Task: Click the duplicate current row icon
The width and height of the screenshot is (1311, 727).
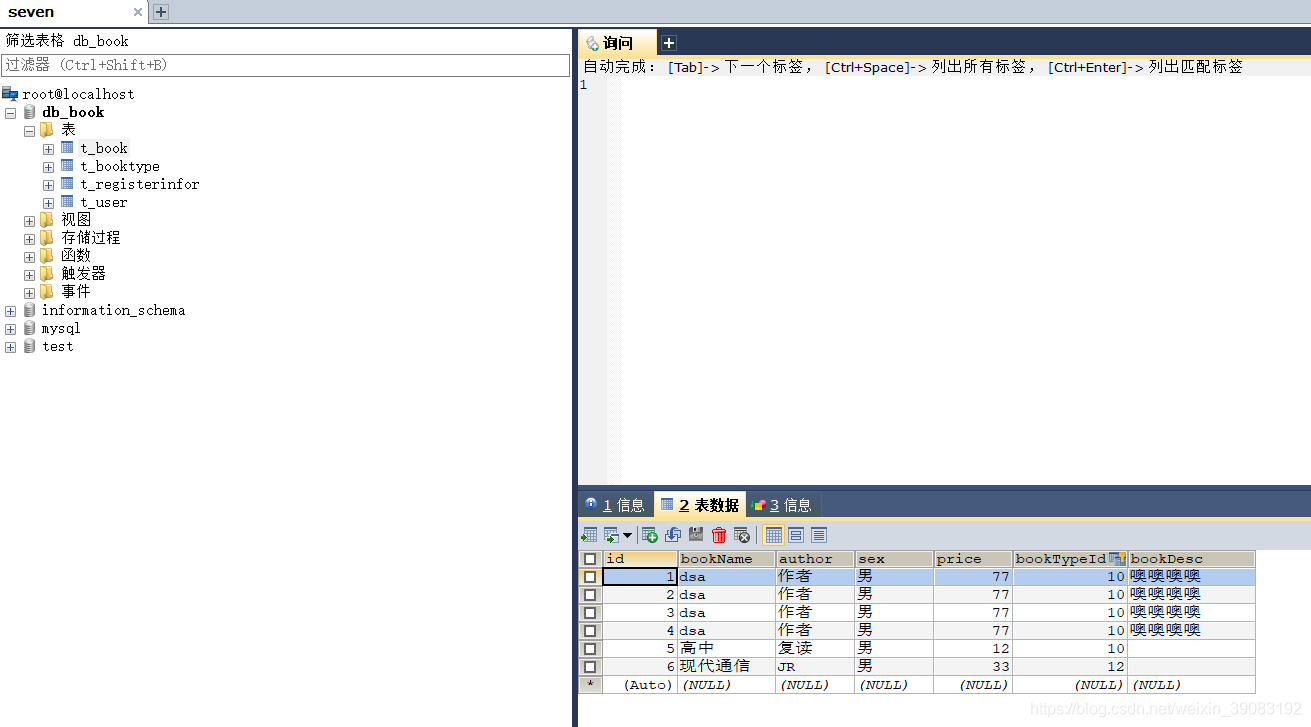Action: (x=673, y=535)
